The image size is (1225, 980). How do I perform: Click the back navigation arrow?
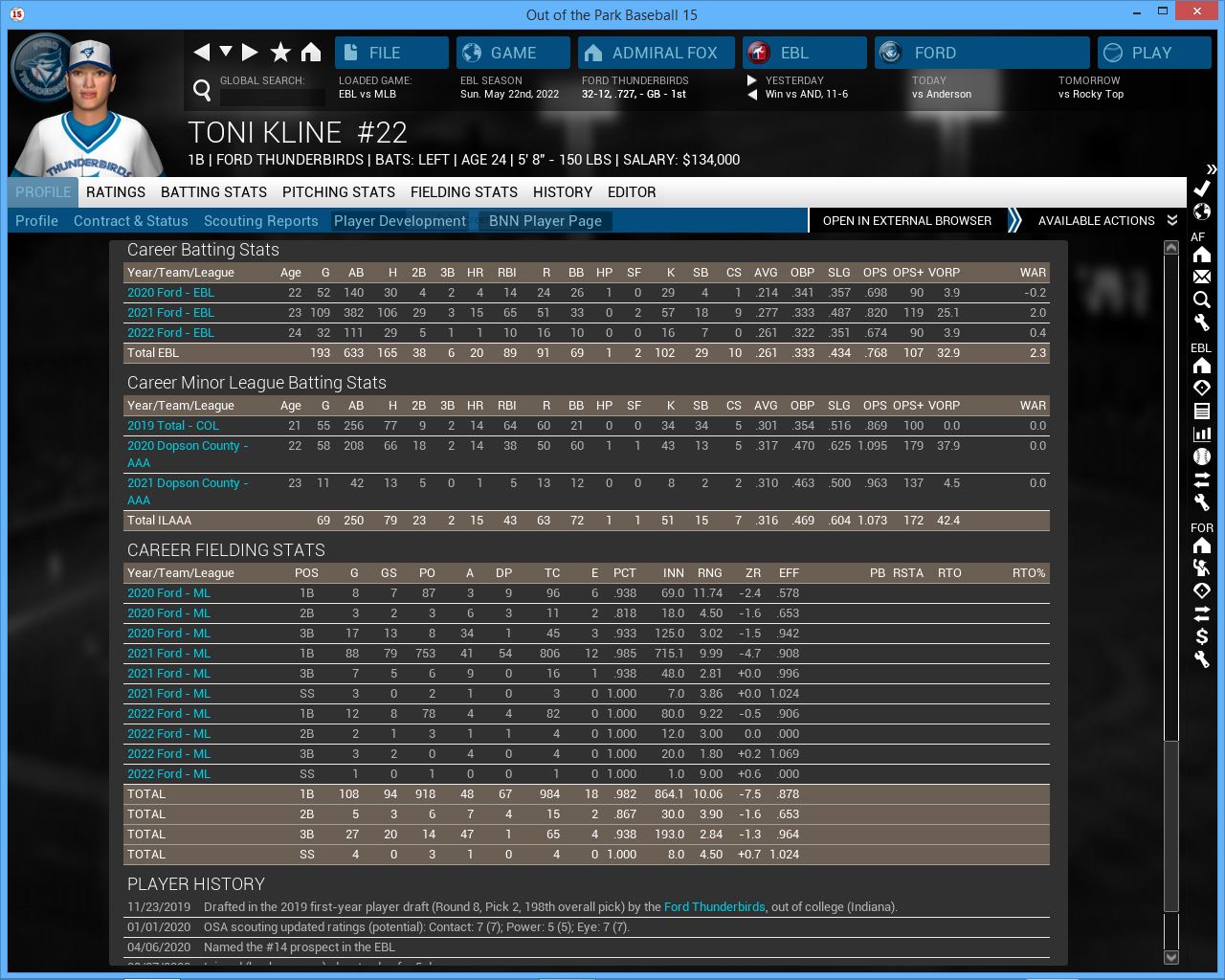[x=201, y=53]
